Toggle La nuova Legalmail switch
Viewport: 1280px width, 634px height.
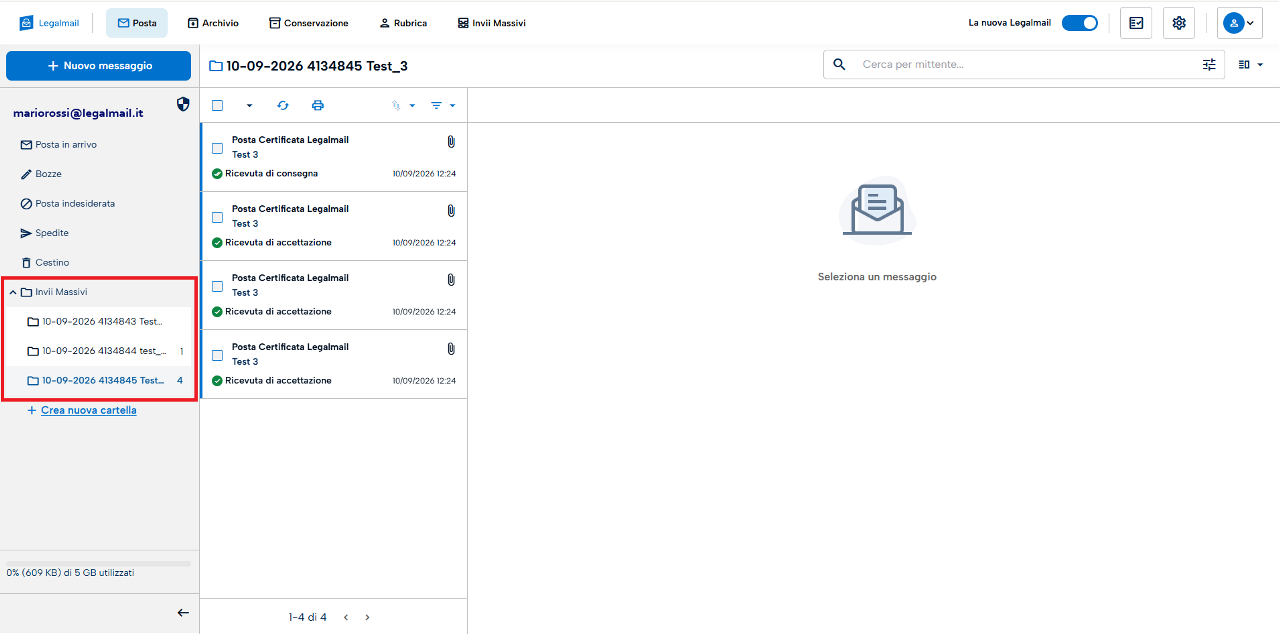tap(1079, 23)
